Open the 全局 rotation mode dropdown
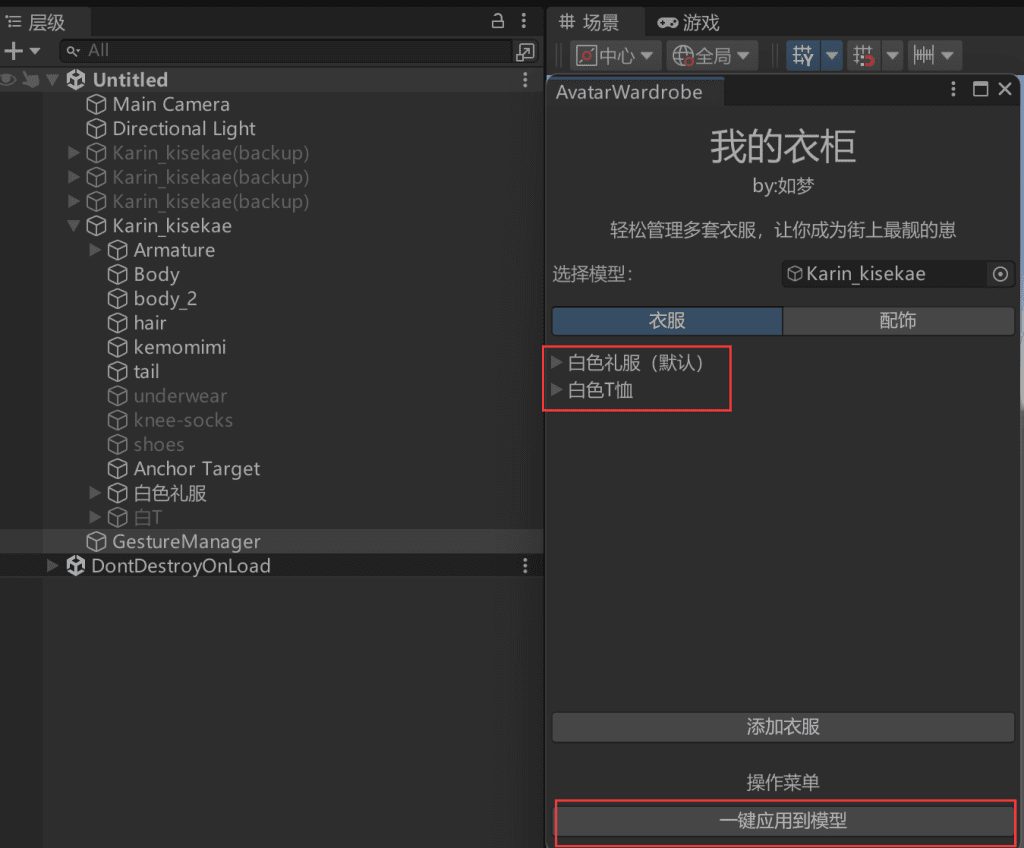 712,56
